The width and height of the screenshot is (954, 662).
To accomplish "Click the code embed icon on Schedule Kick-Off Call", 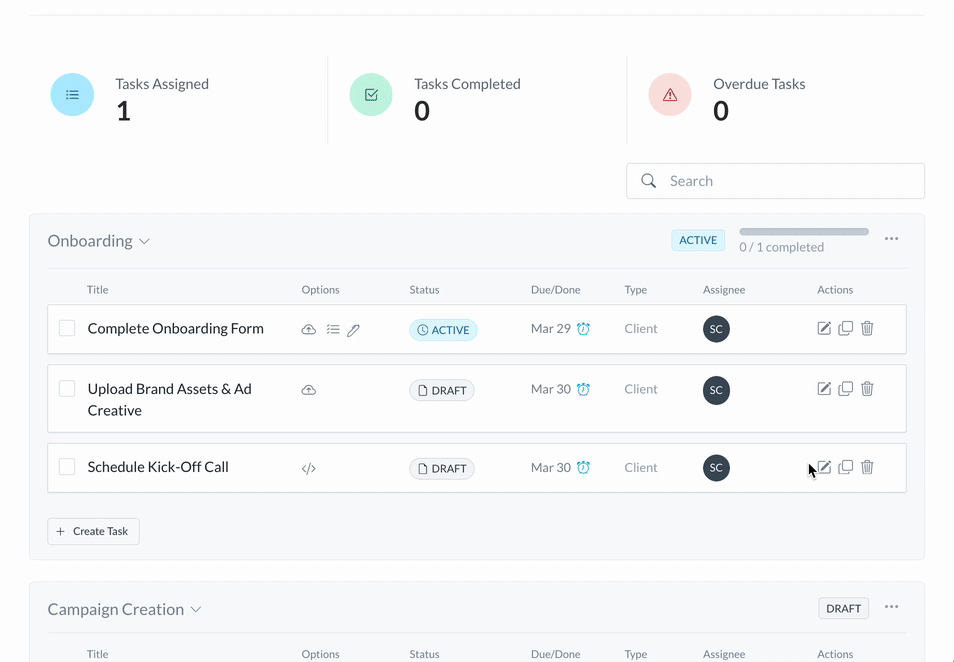I will (309, 468).
